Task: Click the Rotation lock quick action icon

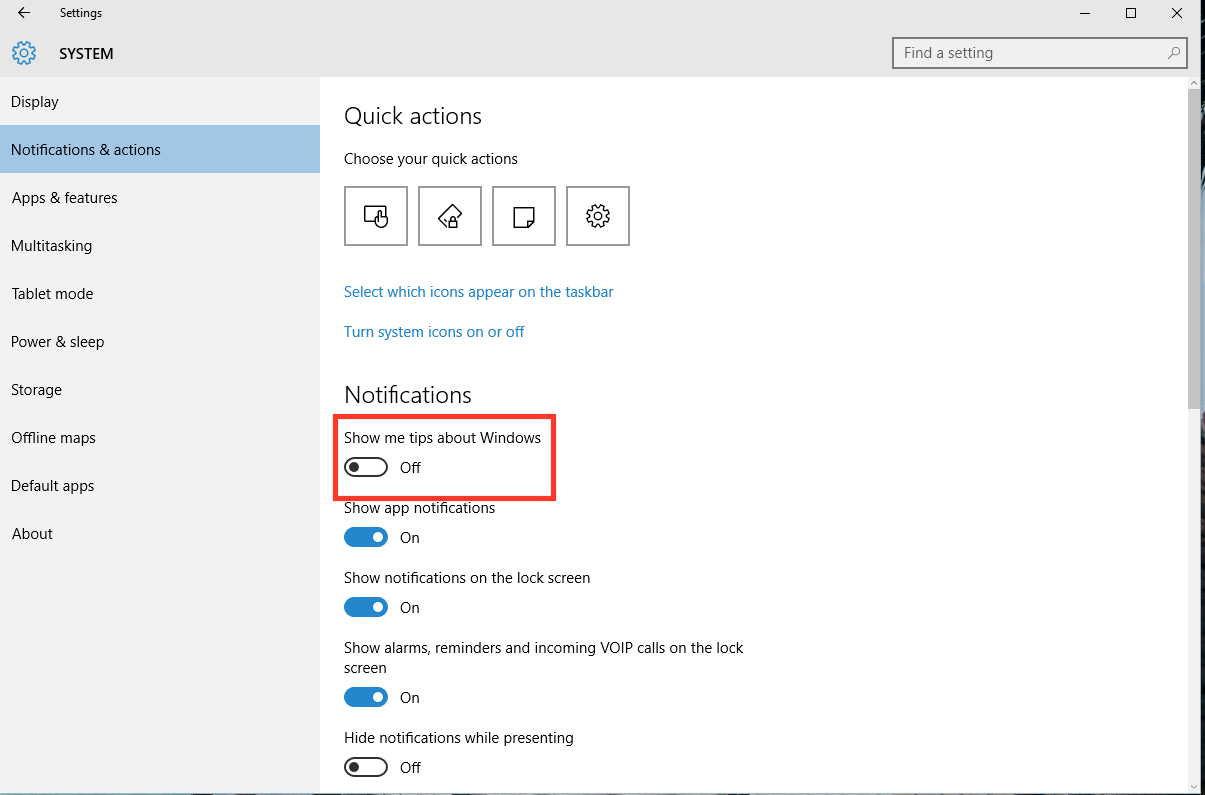Action: [449, 215]
